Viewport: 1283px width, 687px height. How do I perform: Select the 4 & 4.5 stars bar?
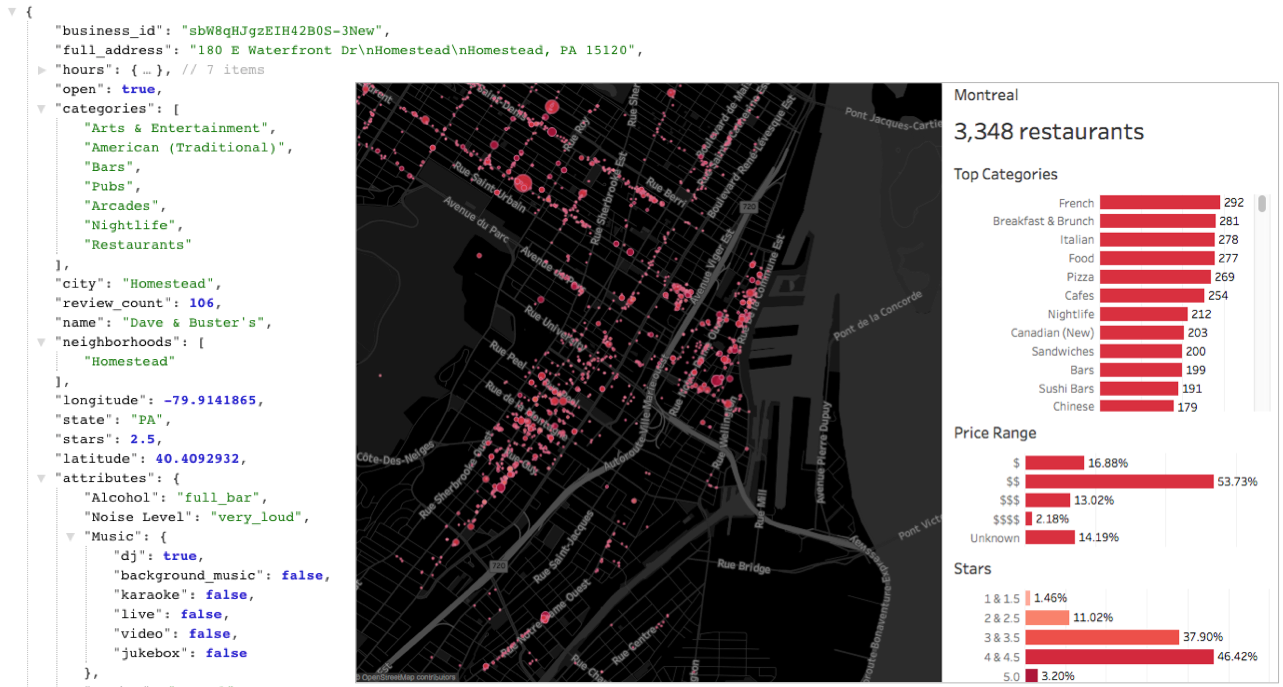(x=1120, y=656)
